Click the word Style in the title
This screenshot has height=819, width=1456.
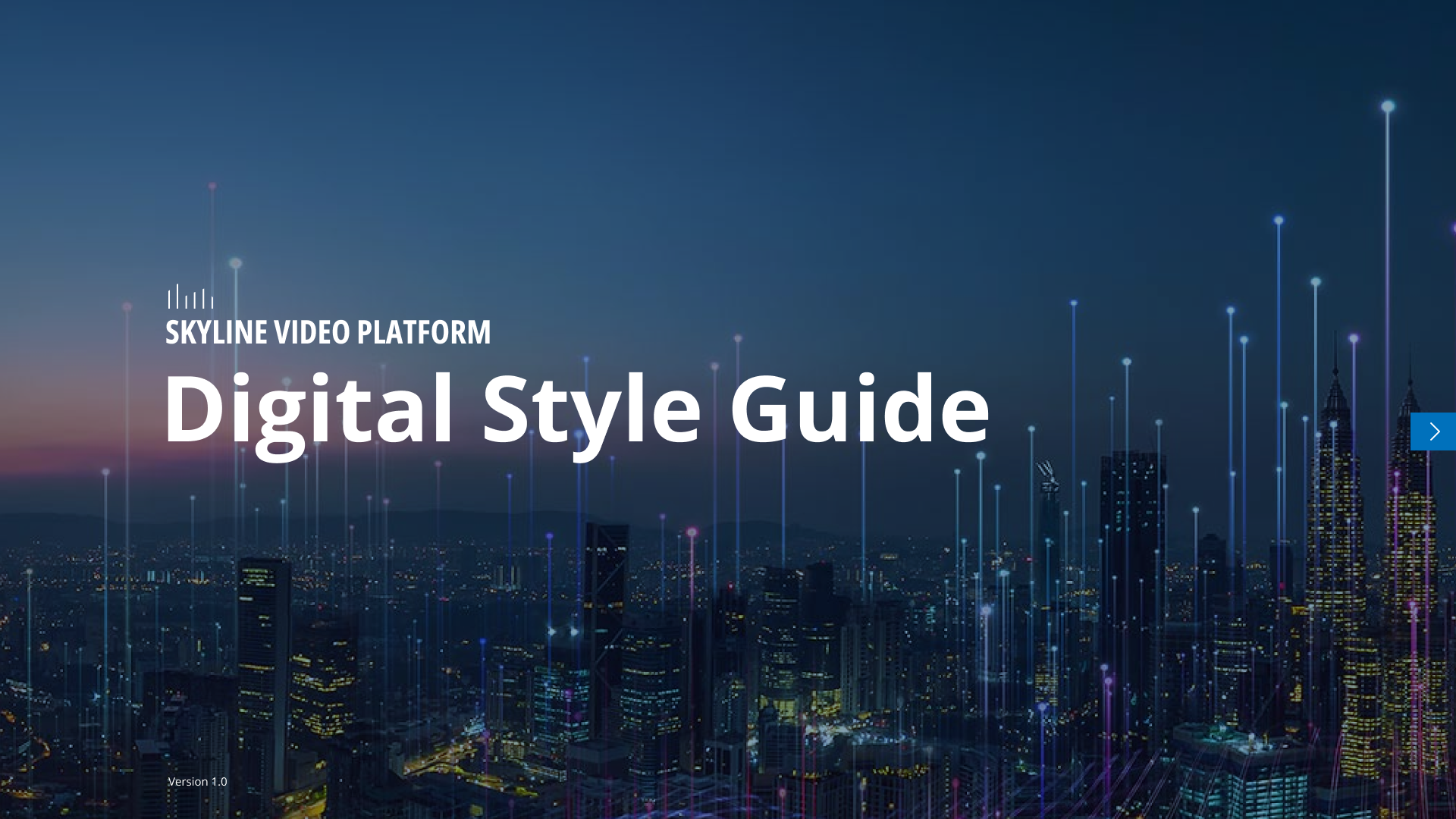pyautogui.click(x=591, y=409)
